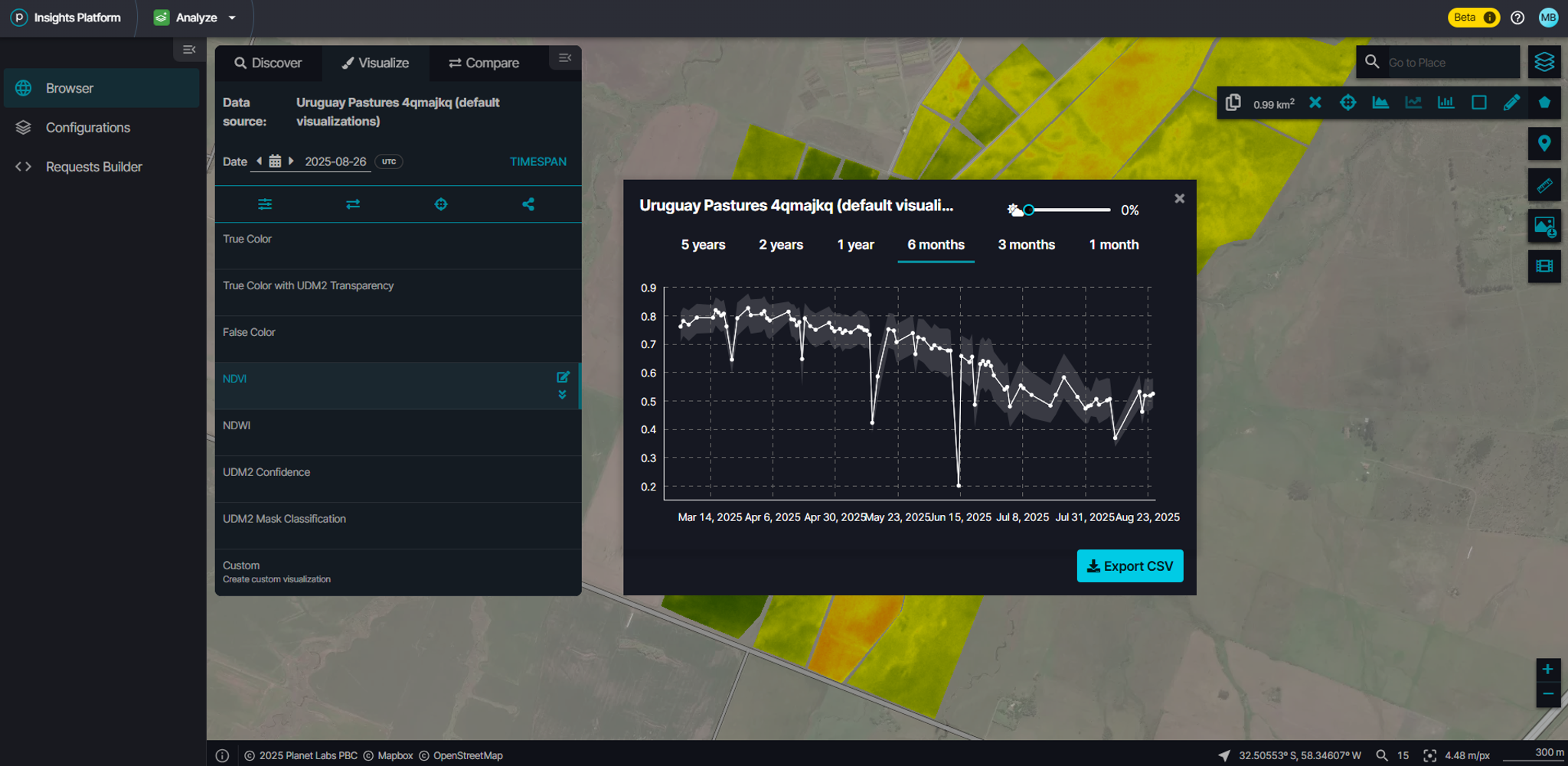The width and height of the screenshot is (1568, 766).
Task: Open Configurations in the sidebar
Action: [101, 128]
